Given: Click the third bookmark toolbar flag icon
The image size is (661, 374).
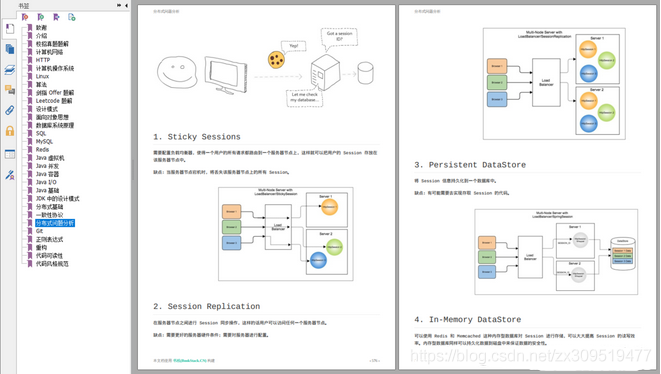Looking at the screenshot, I should tap(56, 17).
